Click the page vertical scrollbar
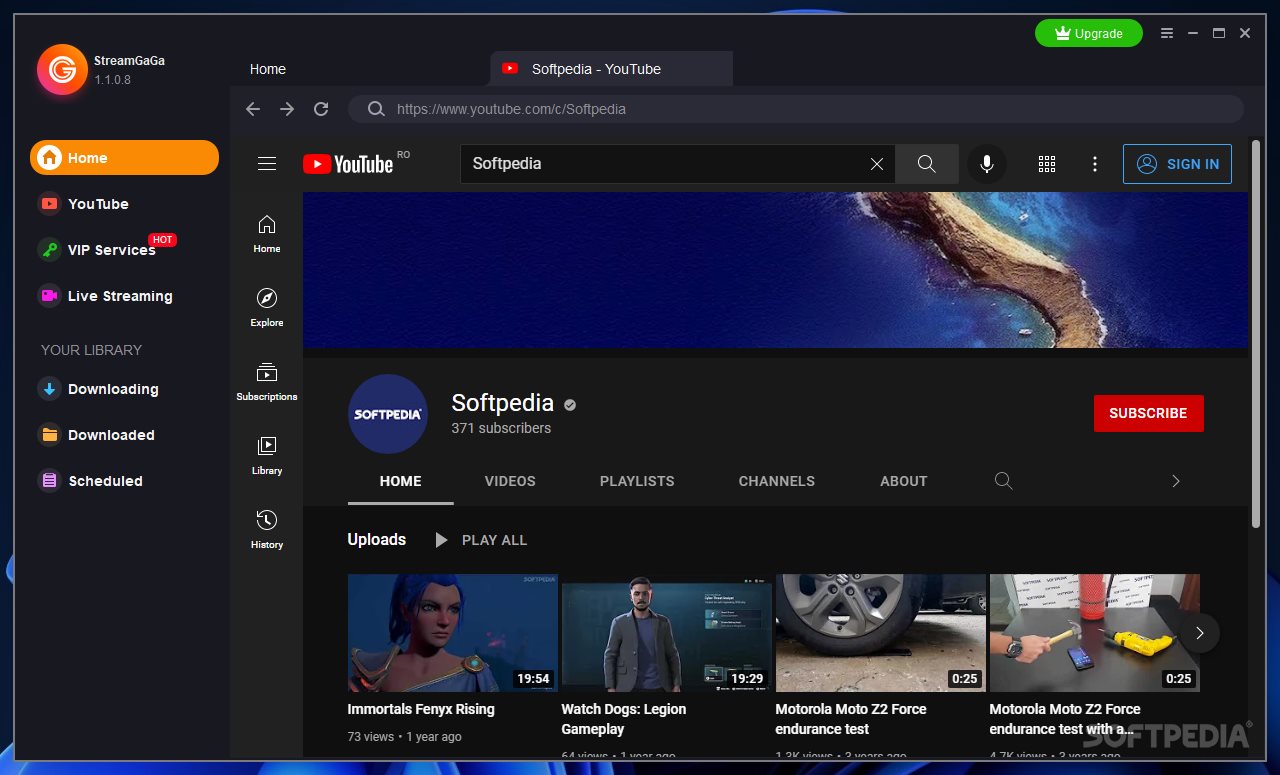Image resolution: width=1280 pixels, height=775 pixels. point(1257,334)
